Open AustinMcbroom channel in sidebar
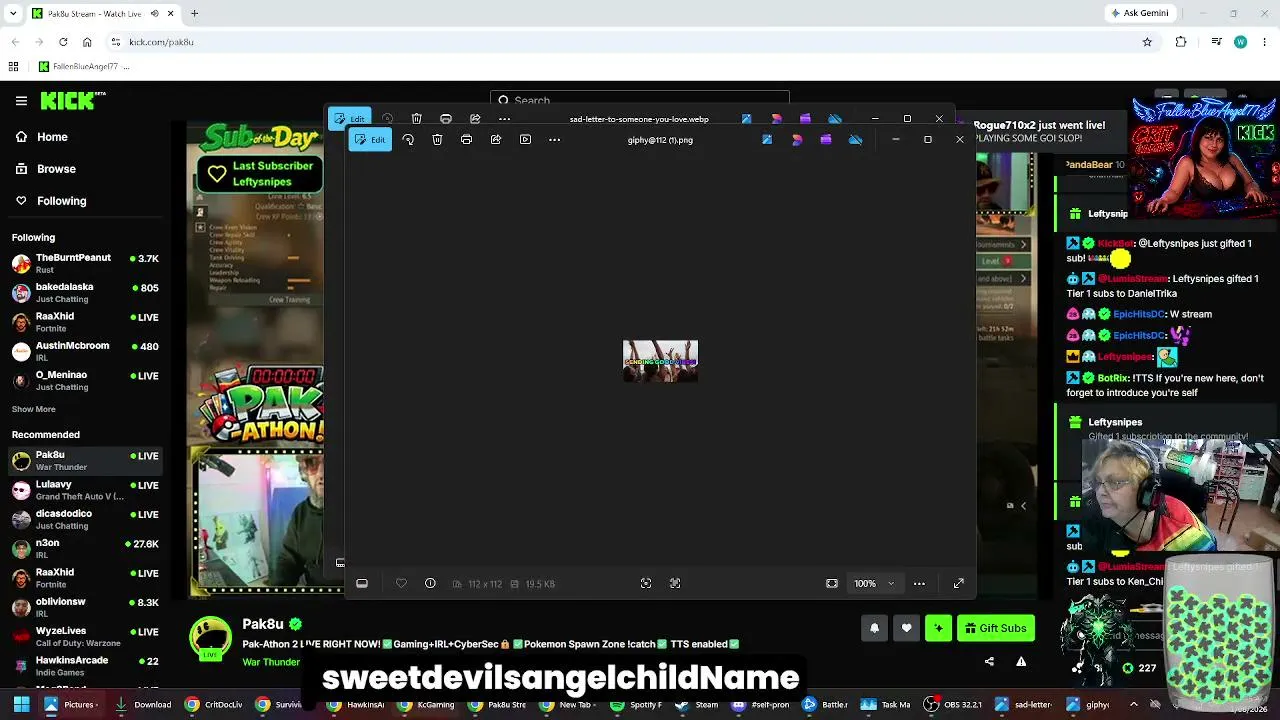This screenshot has width=1280, height=720. [85, 351]
